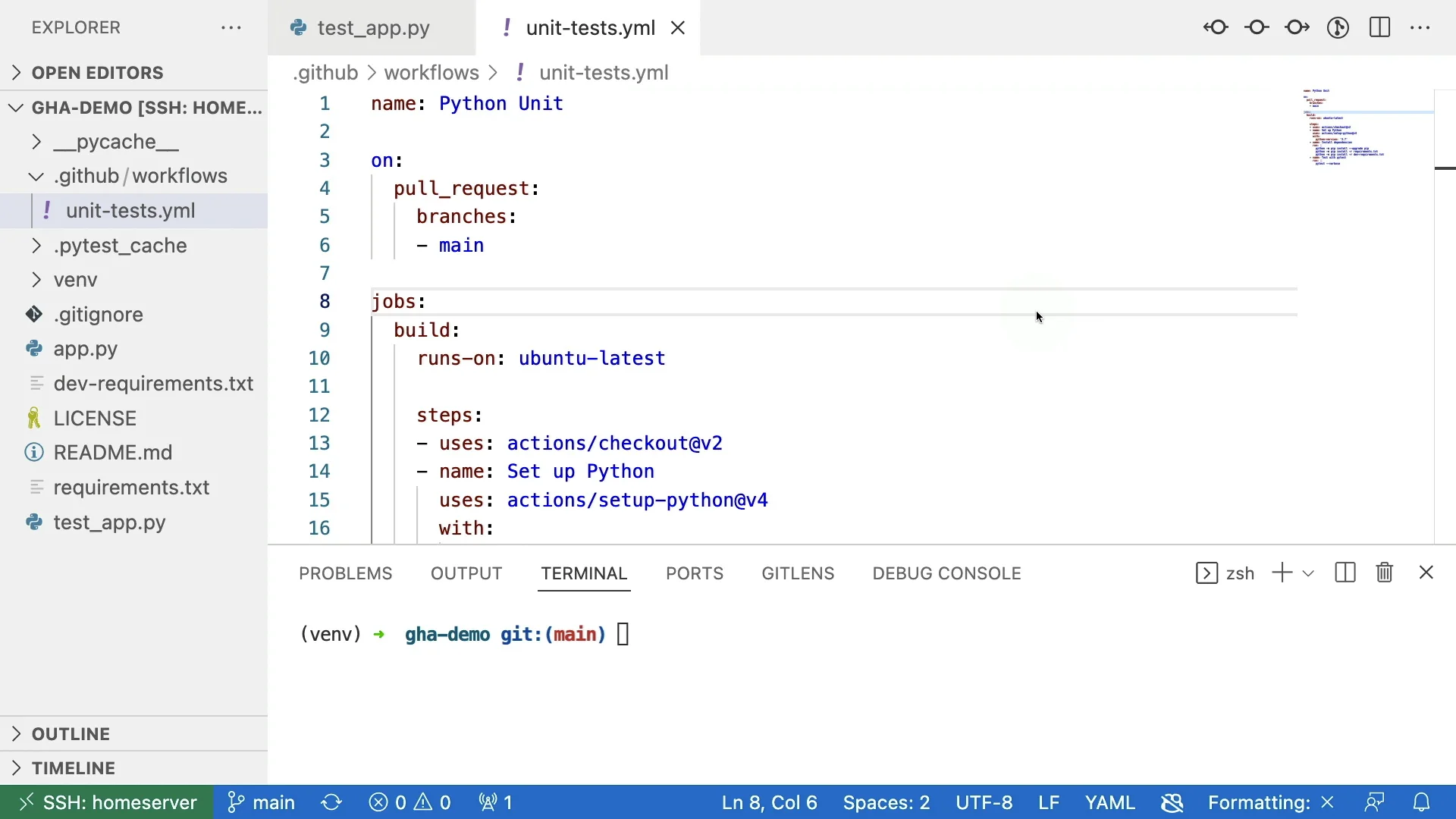Go to previous change arrow icon

(x=1216, y=28)
